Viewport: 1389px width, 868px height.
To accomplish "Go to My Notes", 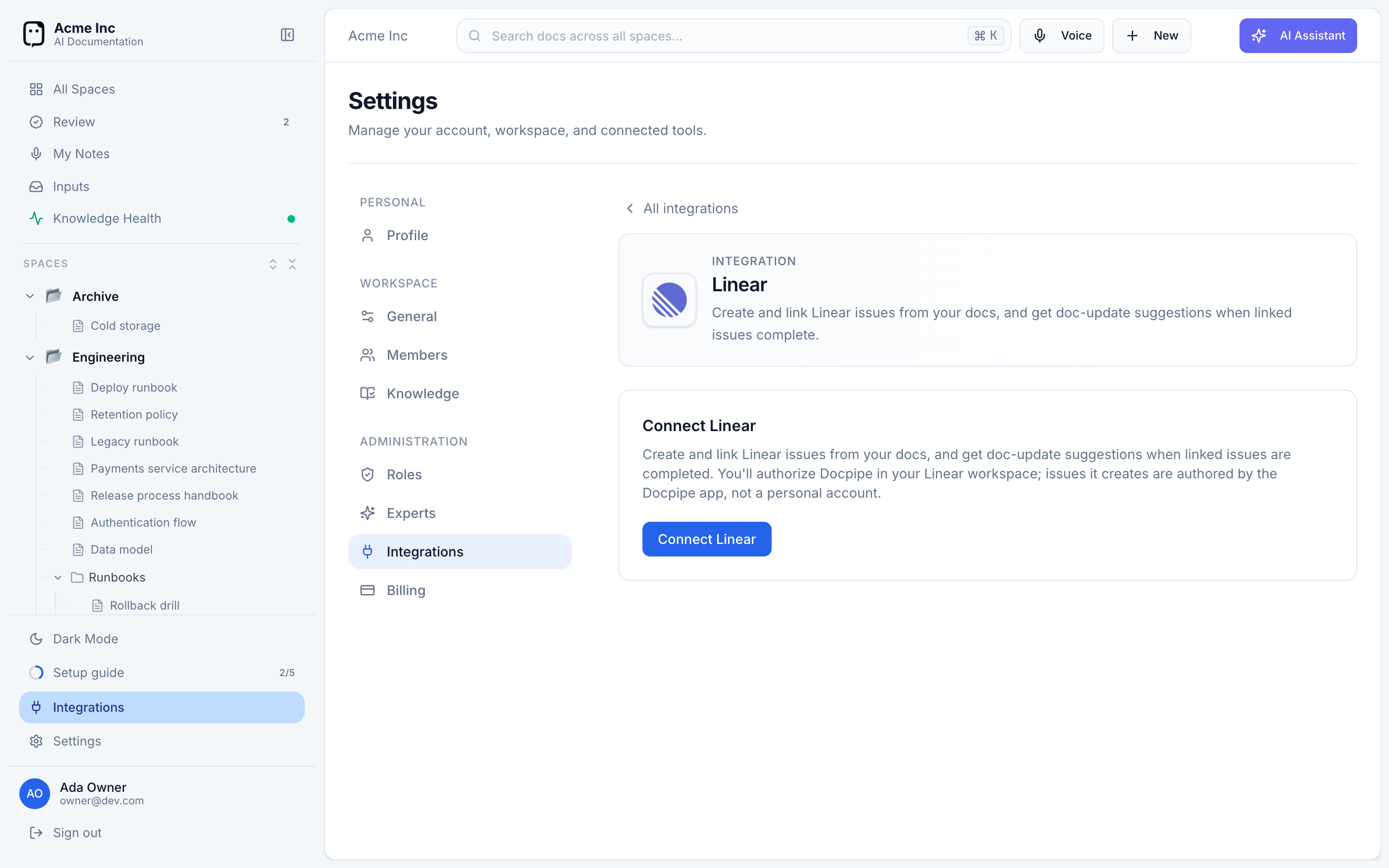I will pyautogui.click(x=161, y=154).
